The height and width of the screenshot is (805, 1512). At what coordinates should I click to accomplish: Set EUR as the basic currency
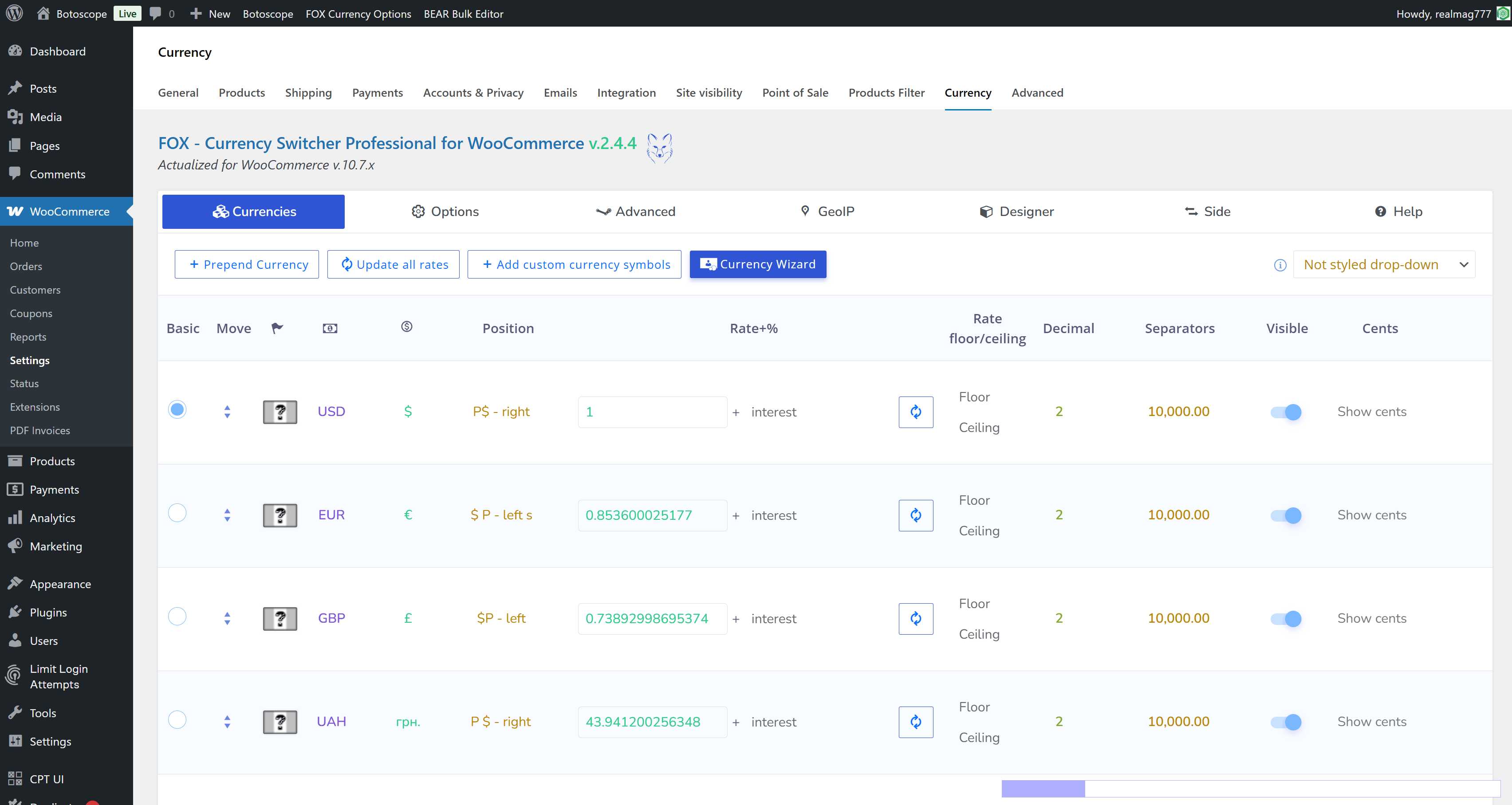(177, 513)
